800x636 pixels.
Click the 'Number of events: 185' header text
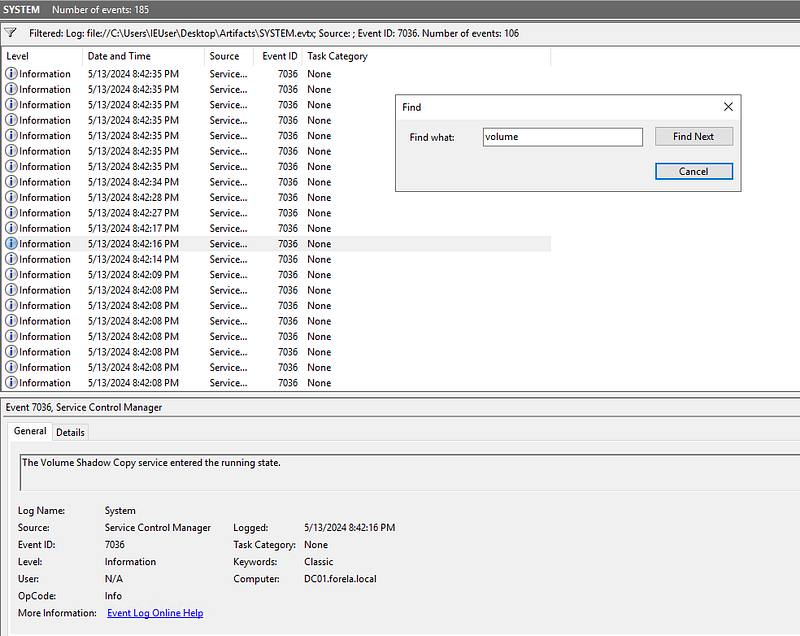pyautogui.click(x=101, y=9)
